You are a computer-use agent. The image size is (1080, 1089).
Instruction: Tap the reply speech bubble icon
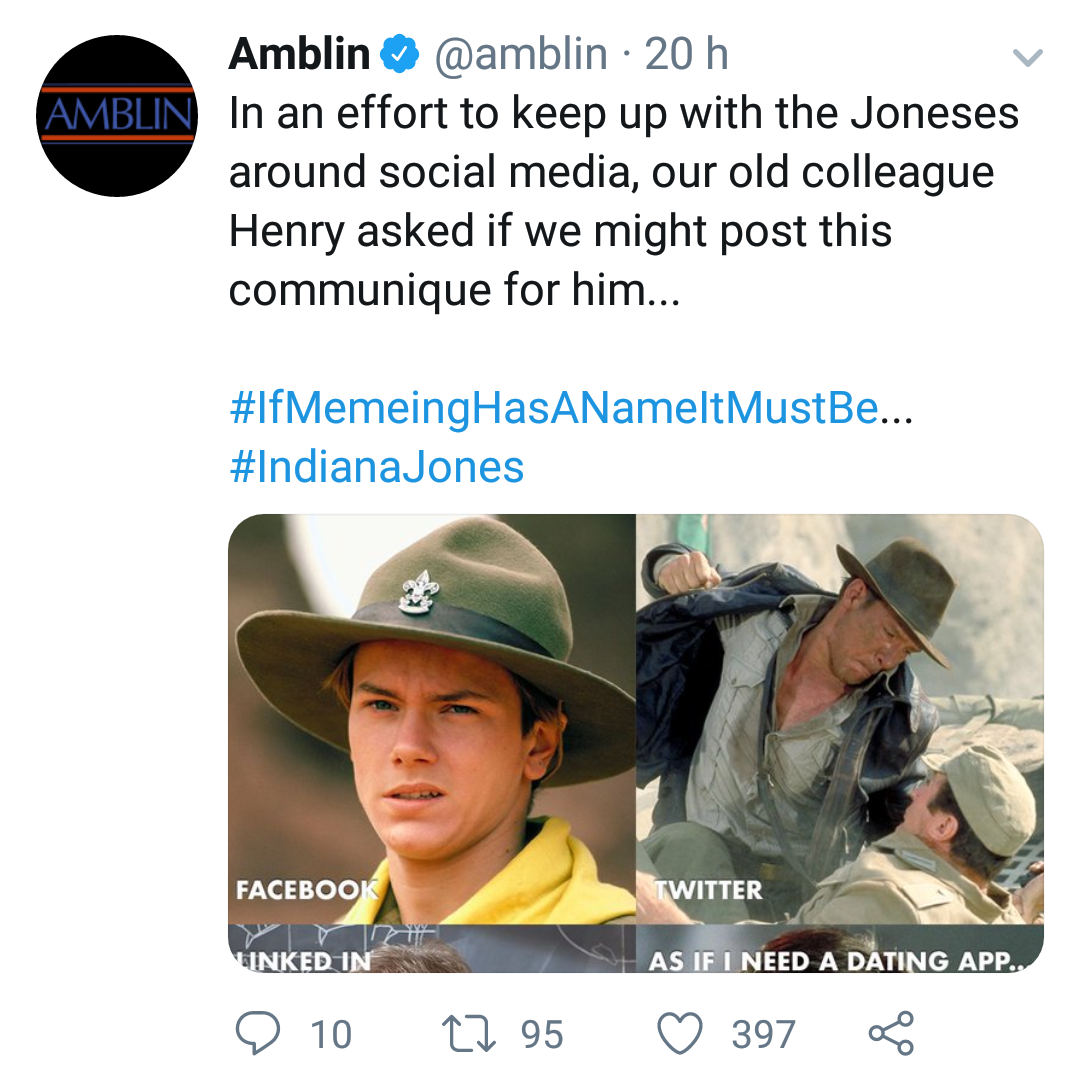tap(258, 1033)
